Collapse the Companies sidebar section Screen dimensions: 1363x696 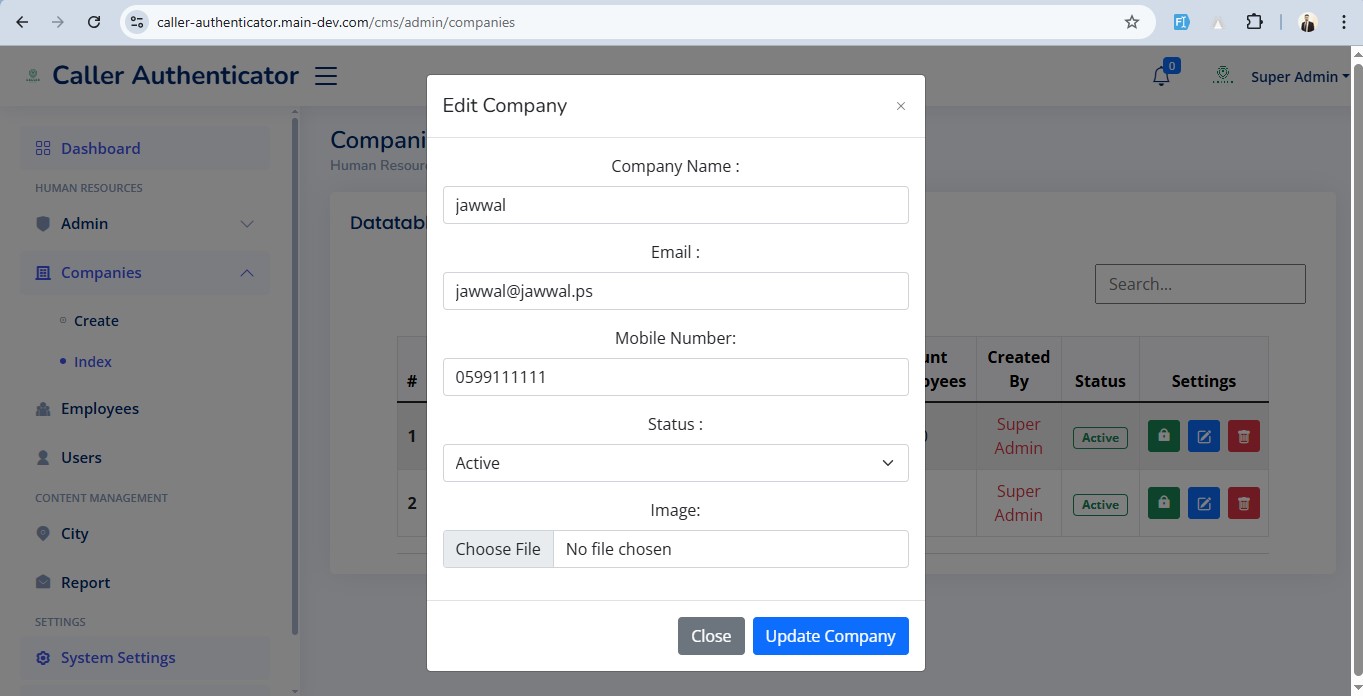click(x=145, y=273)
